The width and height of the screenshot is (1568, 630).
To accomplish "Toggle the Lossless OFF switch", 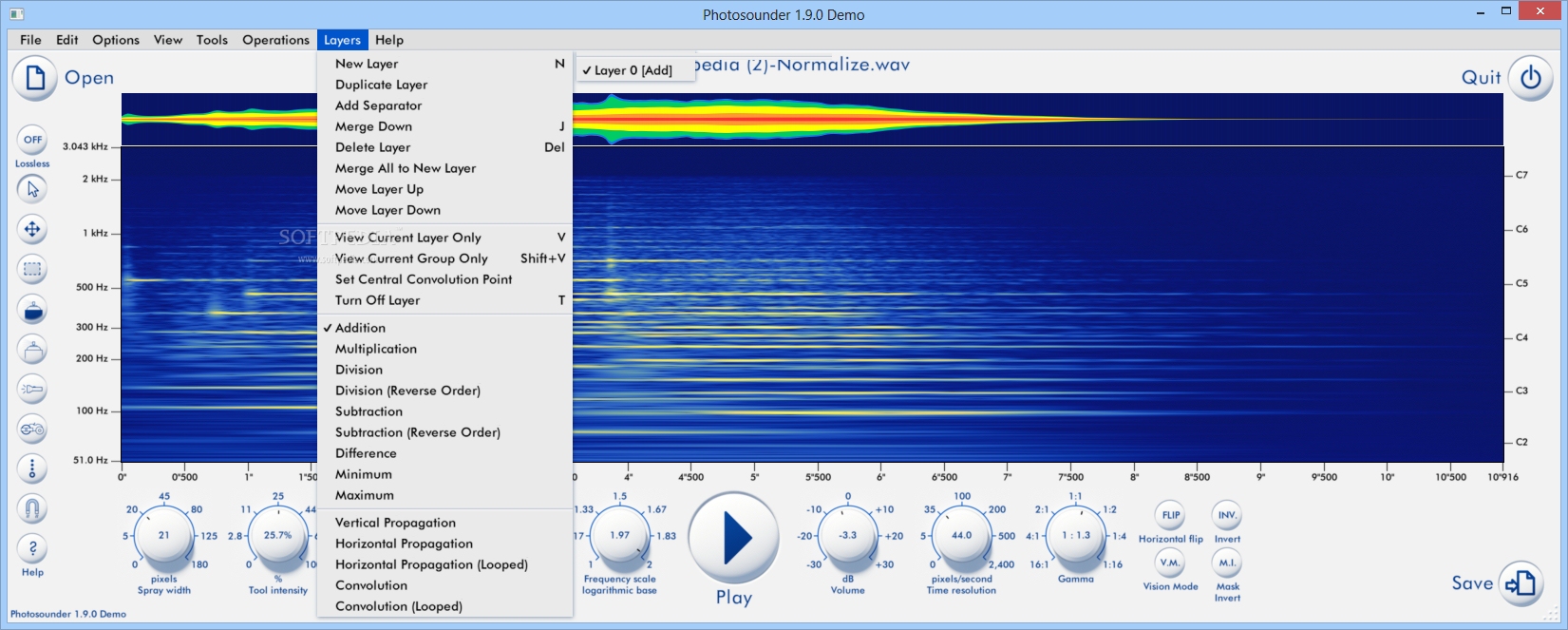I will point(32,140).
